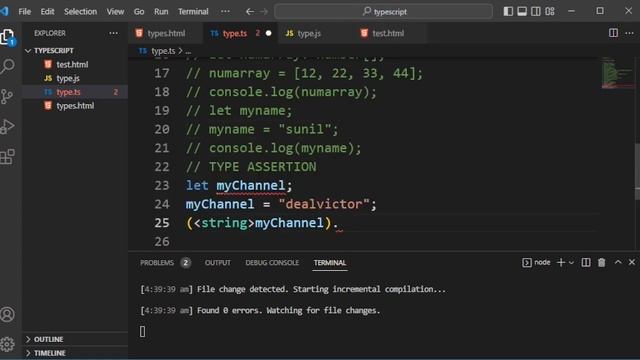The width and height of the screenshot is (640, 360).
Task: Toggle the primary side bar layout icon
Action: tap(508, 11)
